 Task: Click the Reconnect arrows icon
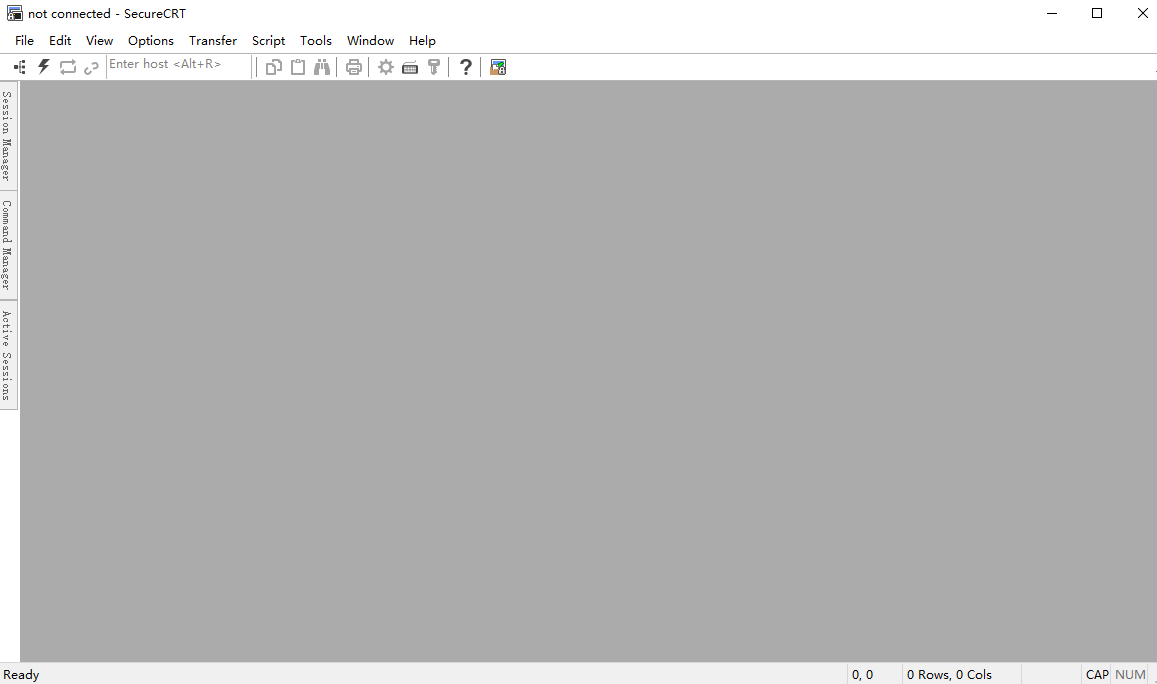[x=68, y=67]
